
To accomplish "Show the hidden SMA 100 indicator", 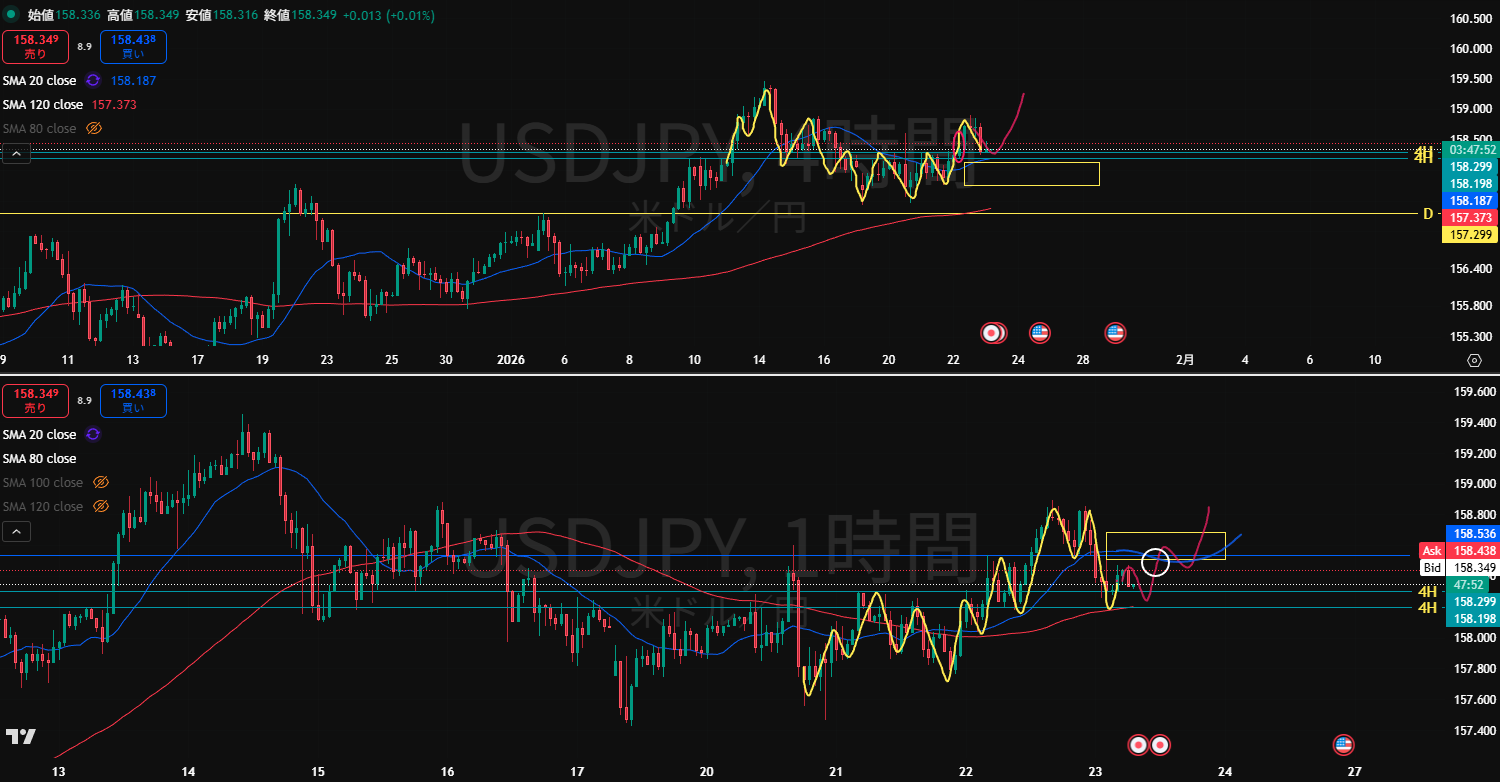I will click(x=100, y=482).
